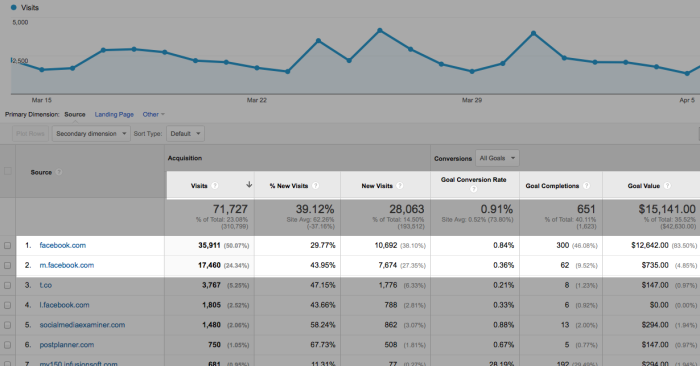Image resolution: width=700 pixels, height=366 pixels.
Task: Expand the Other primary dimension dropdown
Action: click(154, 114)
